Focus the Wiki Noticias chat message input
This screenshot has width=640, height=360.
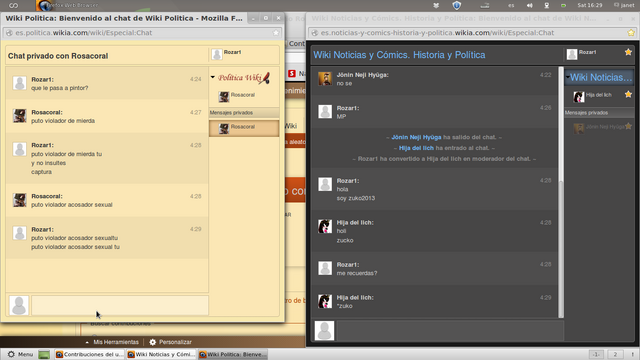tap(451, 330)
